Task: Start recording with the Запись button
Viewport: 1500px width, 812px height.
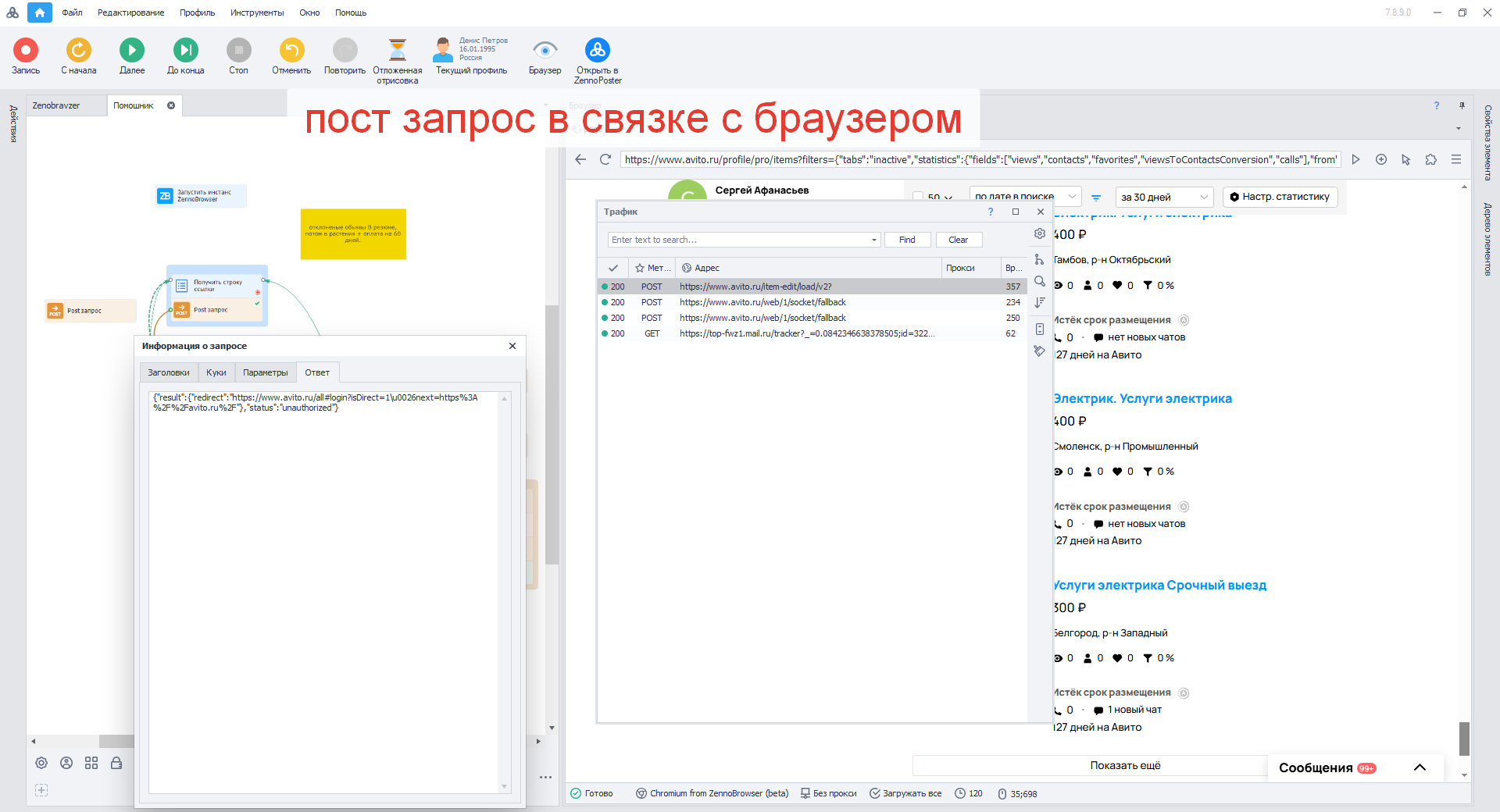Action: (x=26, y=50)
